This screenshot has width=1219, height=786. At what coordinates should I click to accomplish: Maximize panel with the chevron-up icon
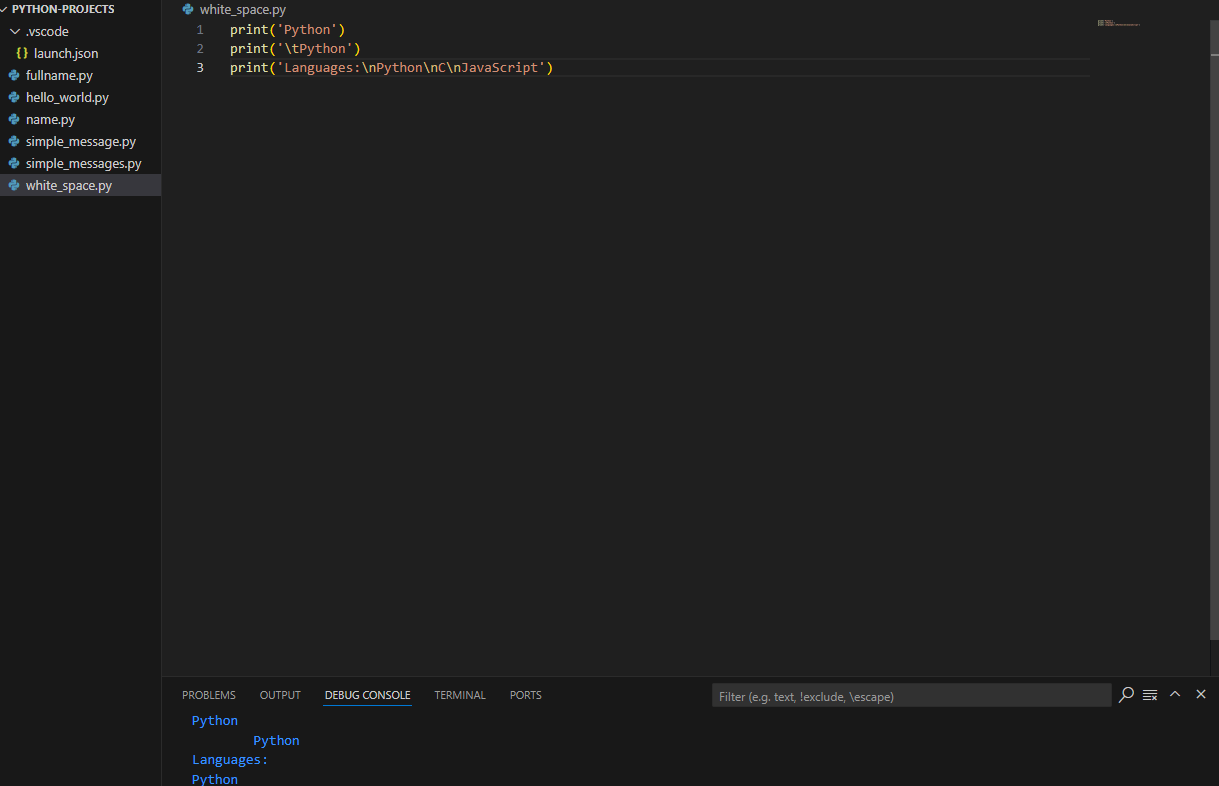pyautogui.click(x=1175, y=694)
